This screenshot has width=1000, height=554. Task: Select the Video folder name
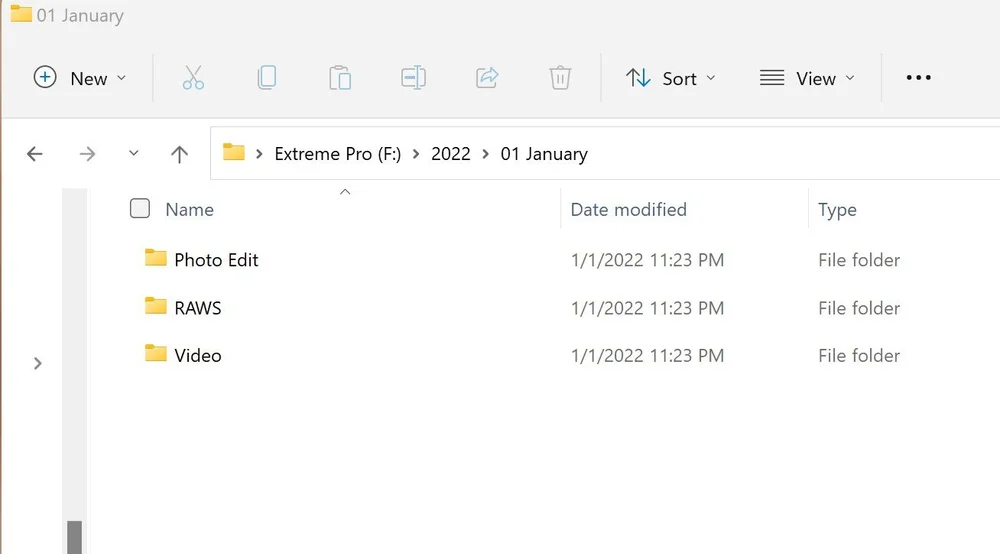pyautogui.click(x=198, y=356)
